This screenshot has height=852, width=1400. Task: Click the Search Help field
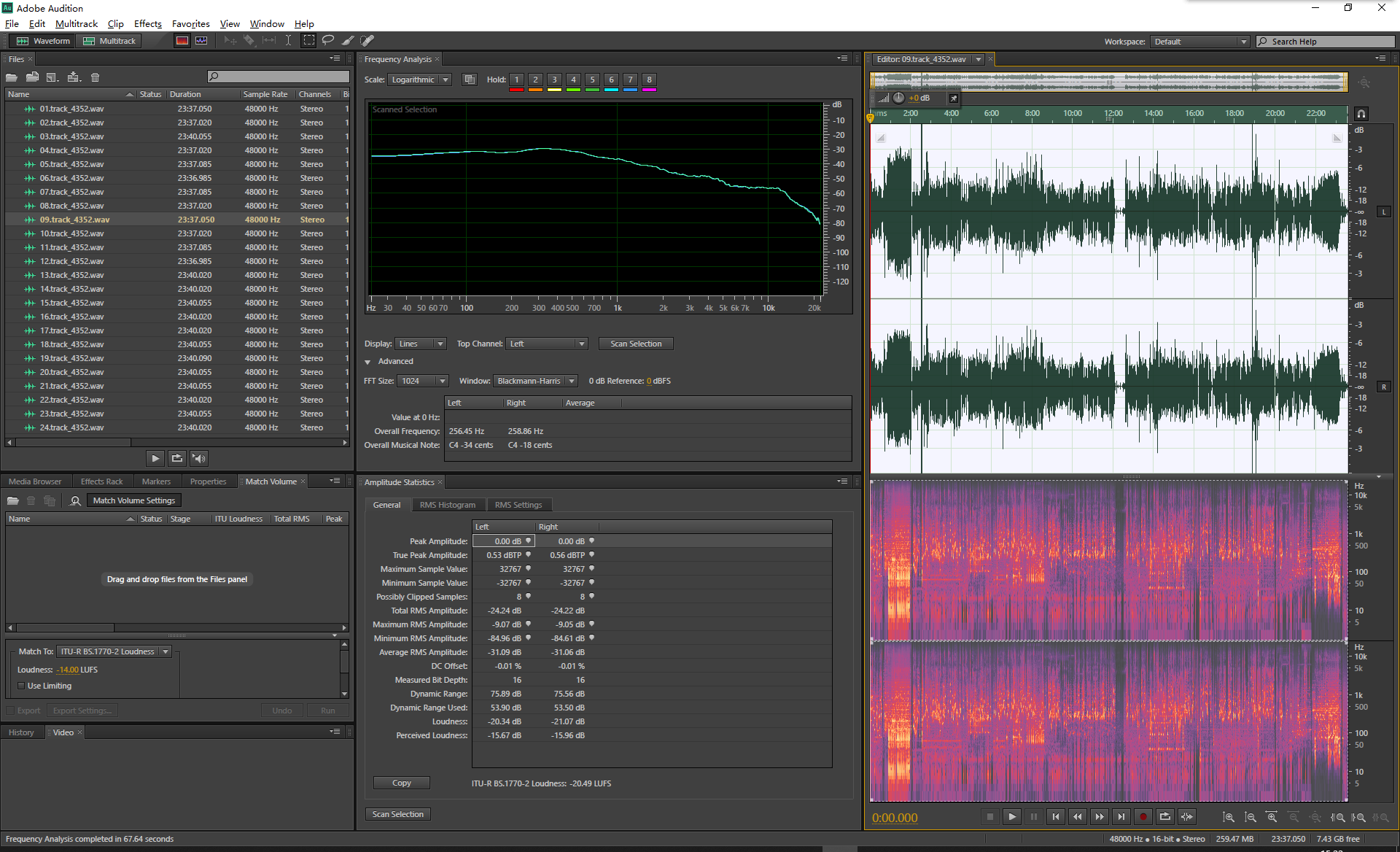tap(1326, 42)
